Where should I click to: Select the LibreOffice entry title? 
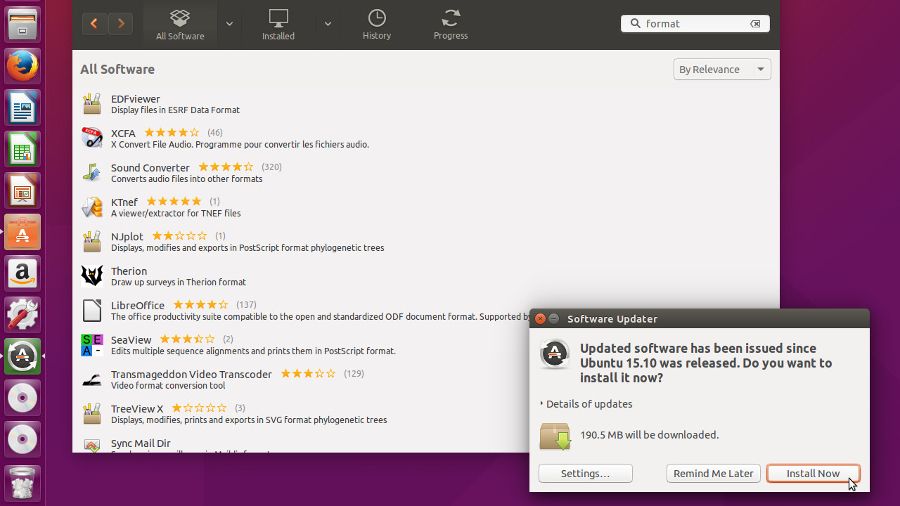click(x=137, y=305)
